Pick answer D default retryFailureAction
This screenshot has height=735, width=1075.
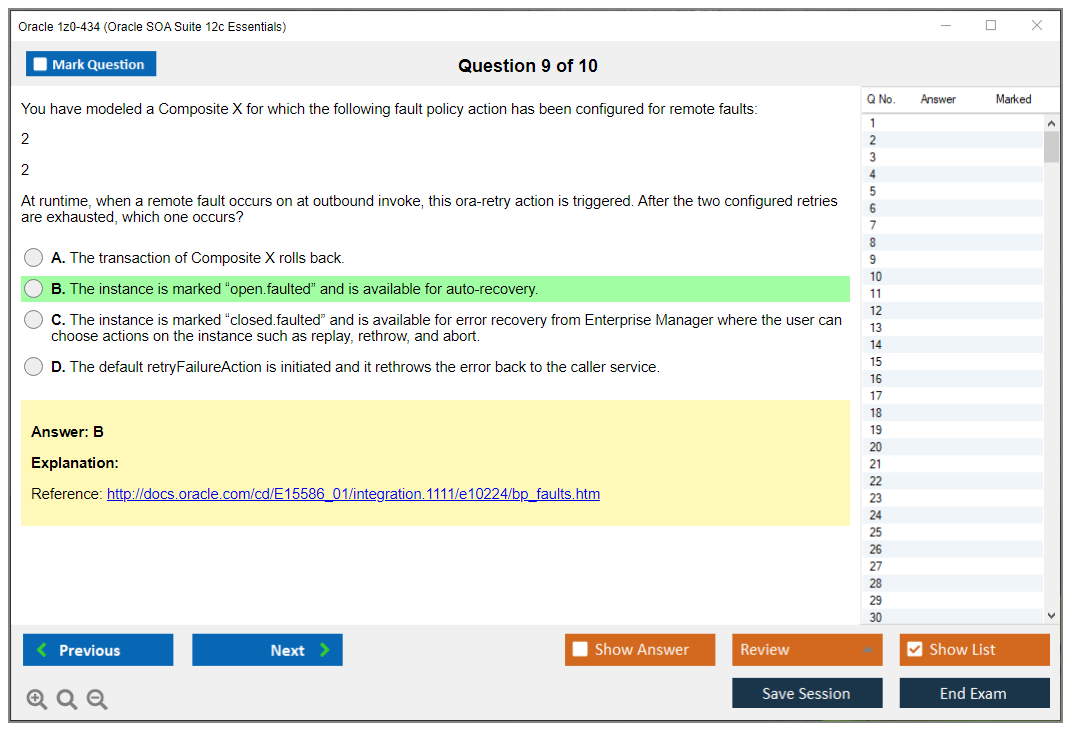point(34,367)
